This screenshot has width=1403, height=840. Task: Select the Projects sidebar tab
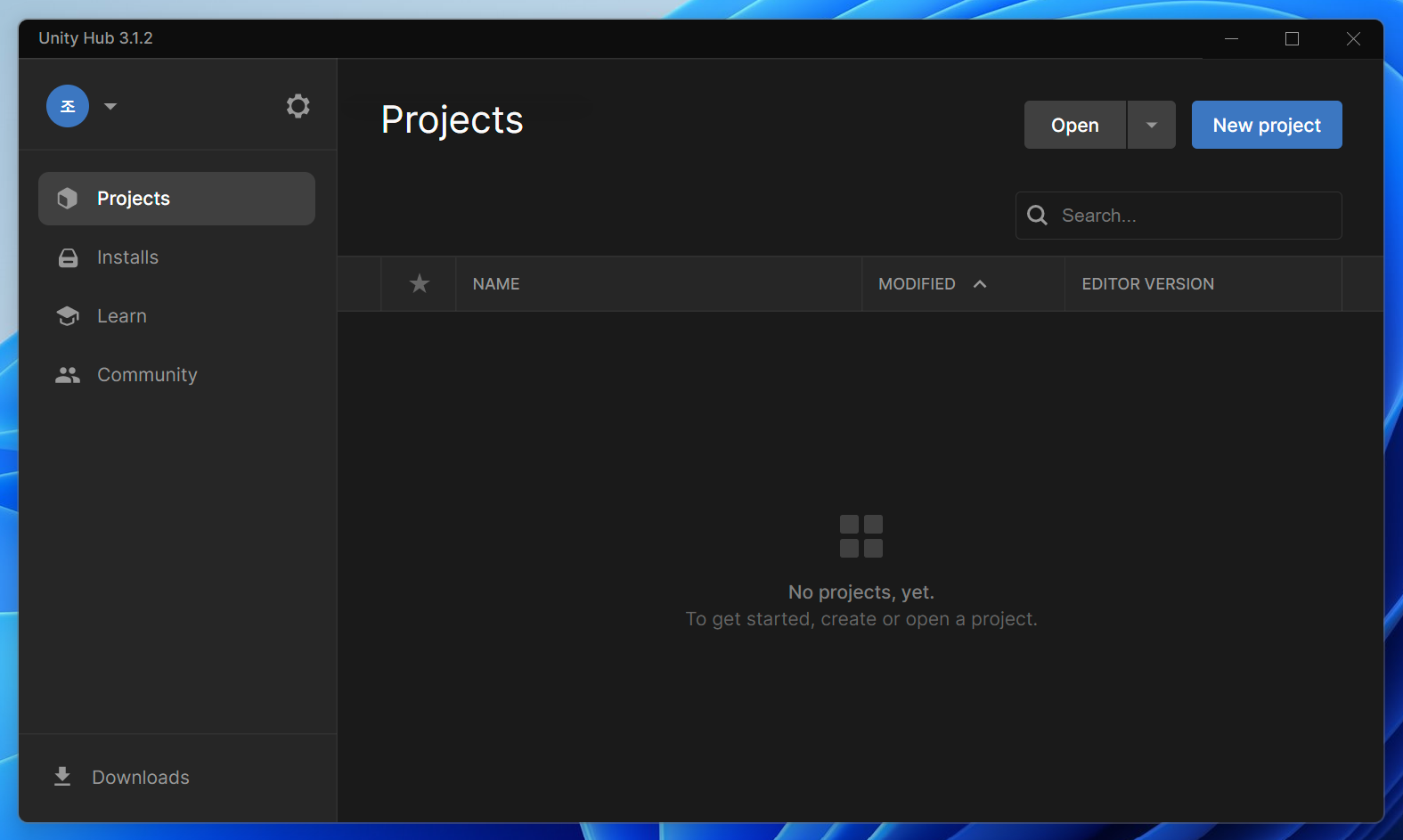pos(176,199)
